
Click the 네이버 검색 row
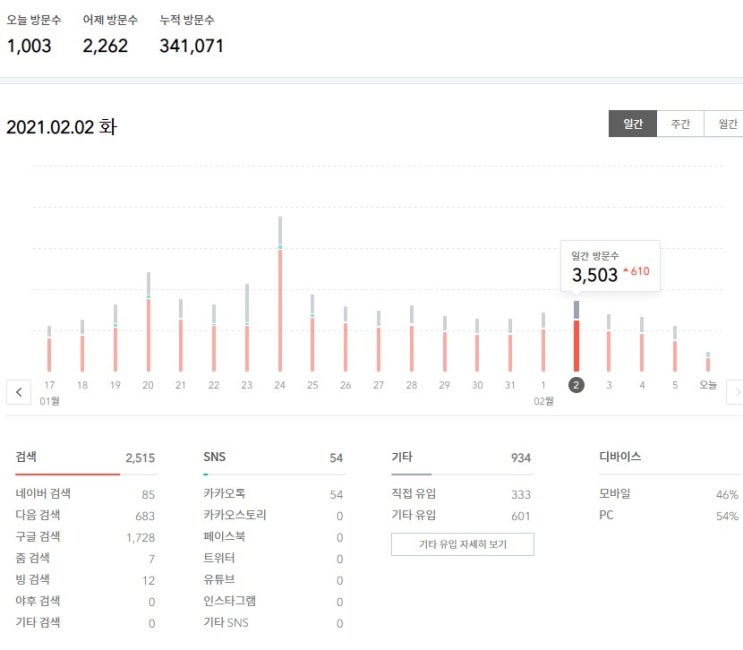pos(85,494)
